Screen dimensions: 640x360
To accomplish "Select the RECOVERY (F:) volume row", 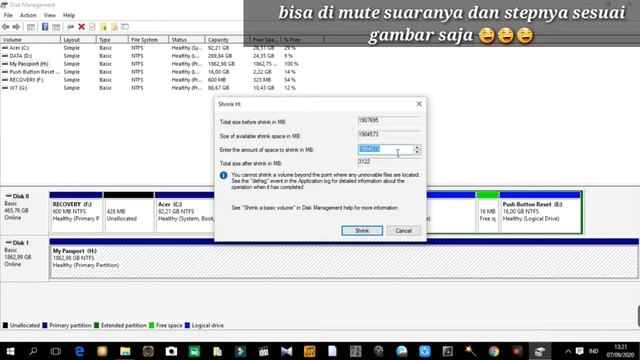I will tap(150, 80).
